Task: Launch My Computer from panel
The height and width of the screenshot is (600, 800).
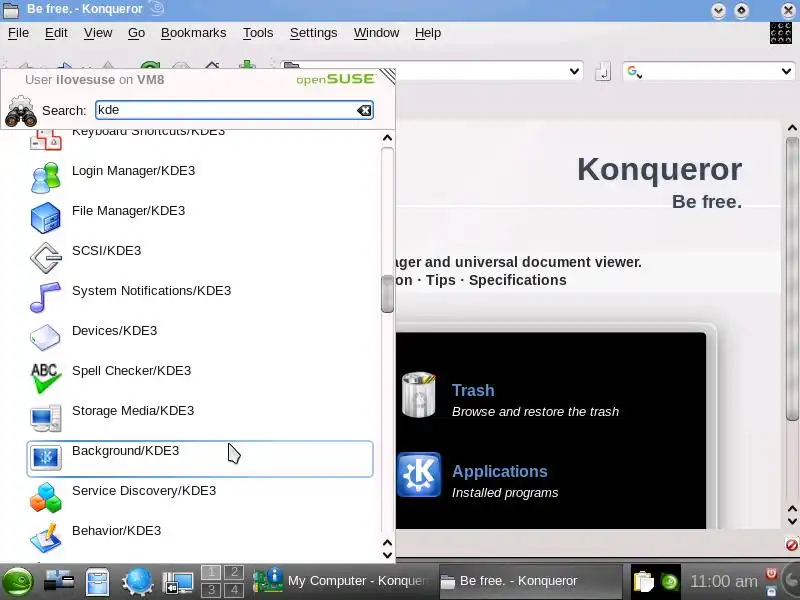Action: pyautogui.click(x=59, y=582)
